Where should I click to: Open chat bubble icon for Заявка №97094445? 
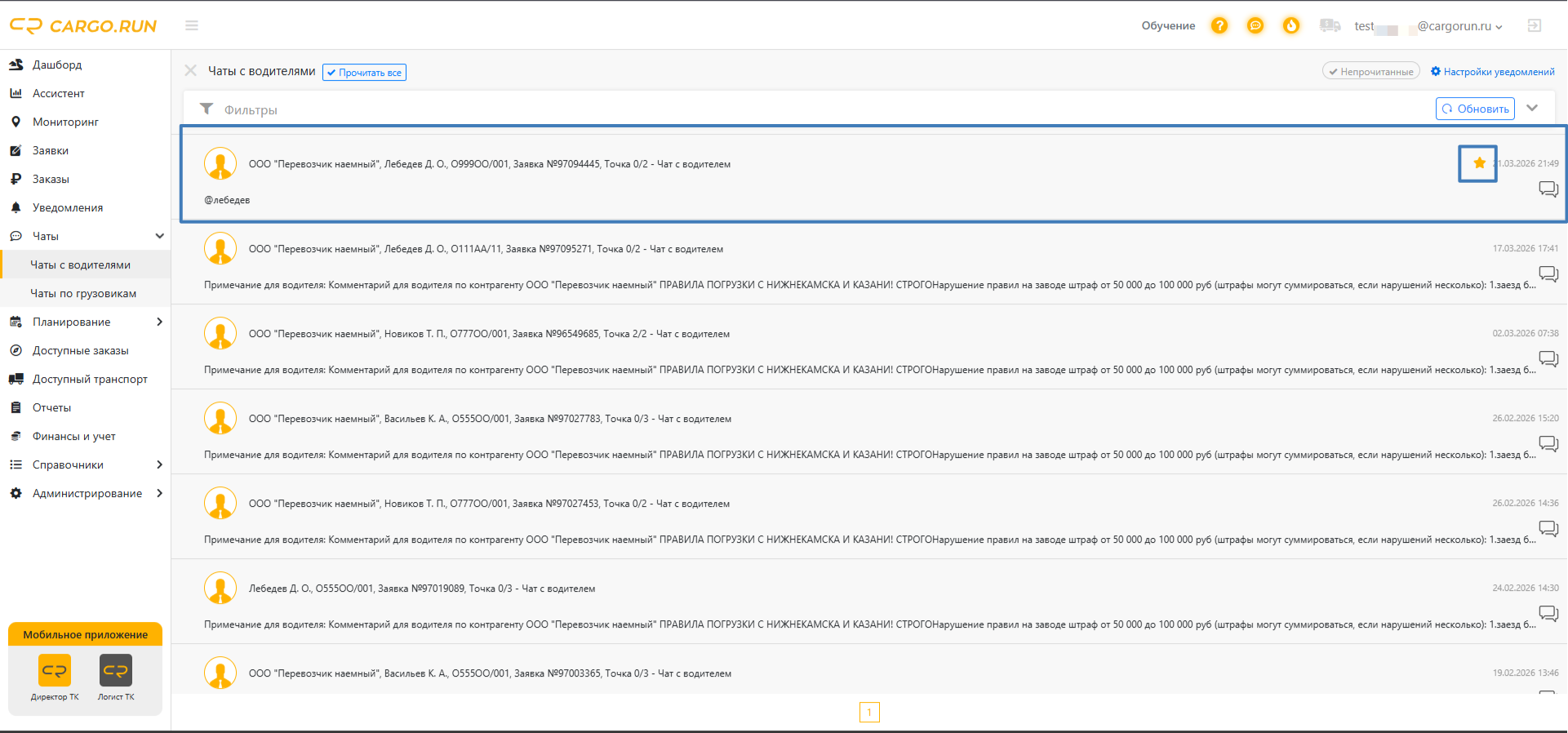[1548, 189]
